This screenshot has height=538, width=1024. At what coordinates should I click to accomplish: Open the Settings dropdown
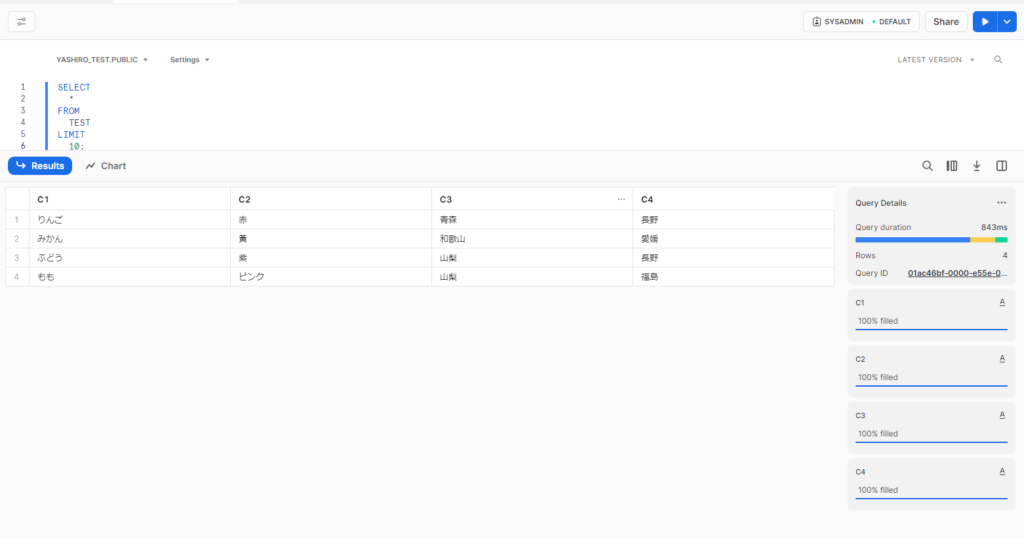(x=189, y=60)
